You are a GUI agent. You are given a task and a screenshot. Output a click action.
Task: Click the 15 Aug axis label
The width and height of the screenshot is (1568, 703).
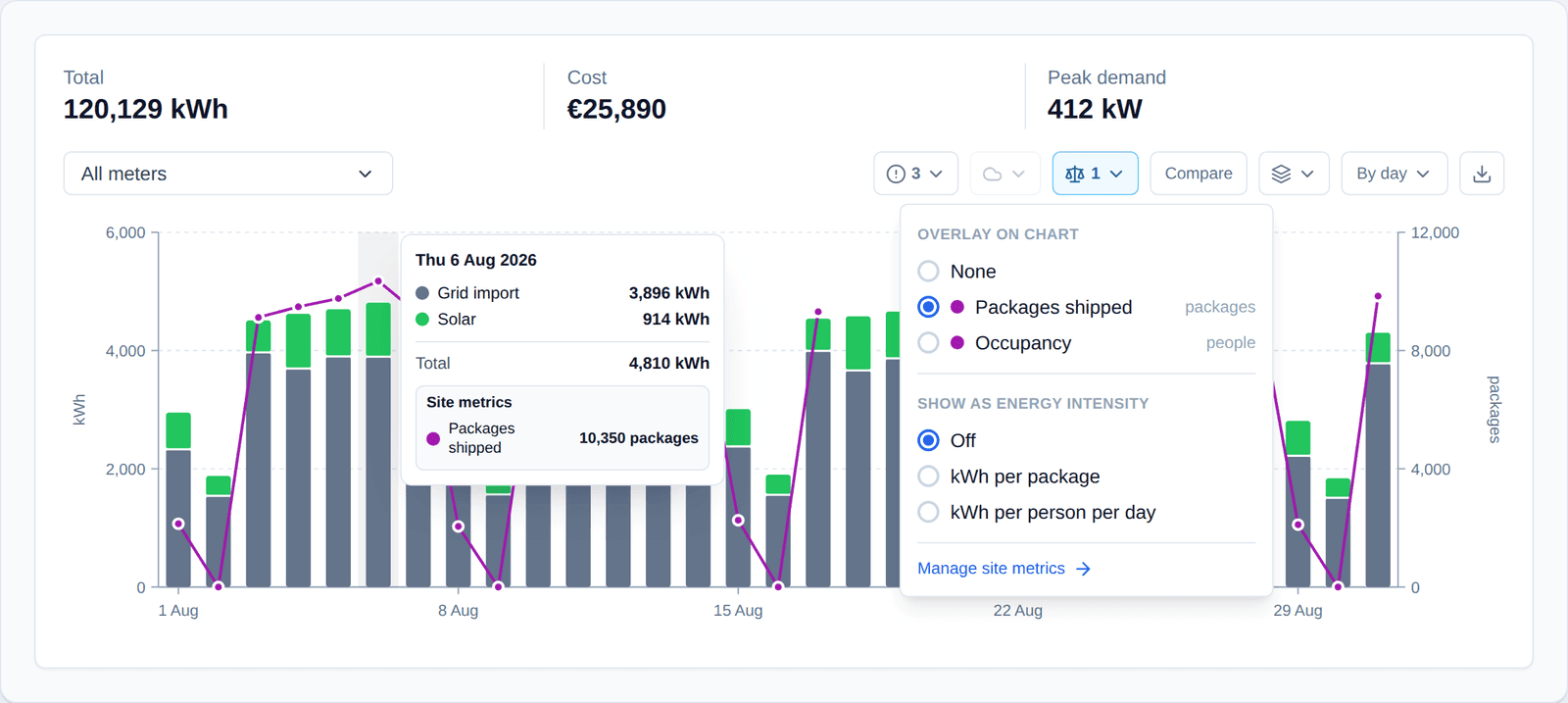point(738,611)
